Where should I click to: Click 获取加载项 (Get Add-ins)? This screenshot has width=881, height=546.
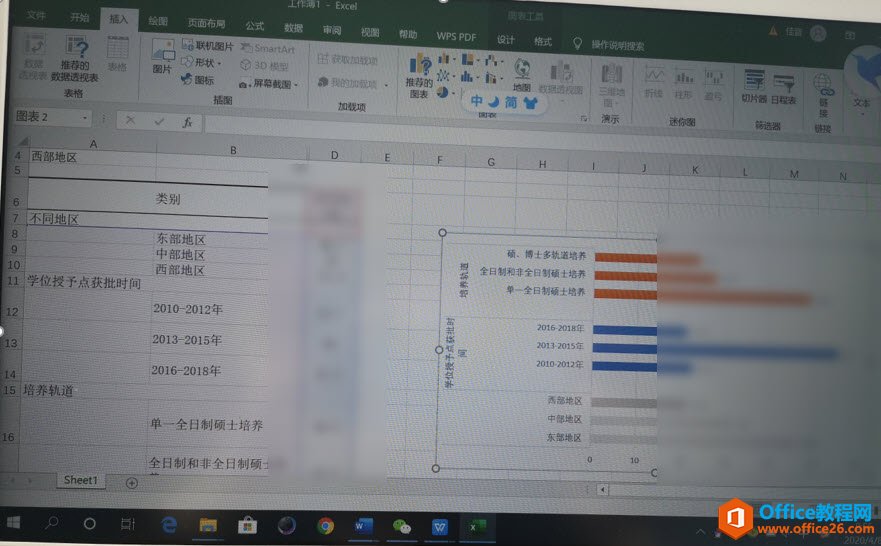pyautogui.click(x=347, y=59)
